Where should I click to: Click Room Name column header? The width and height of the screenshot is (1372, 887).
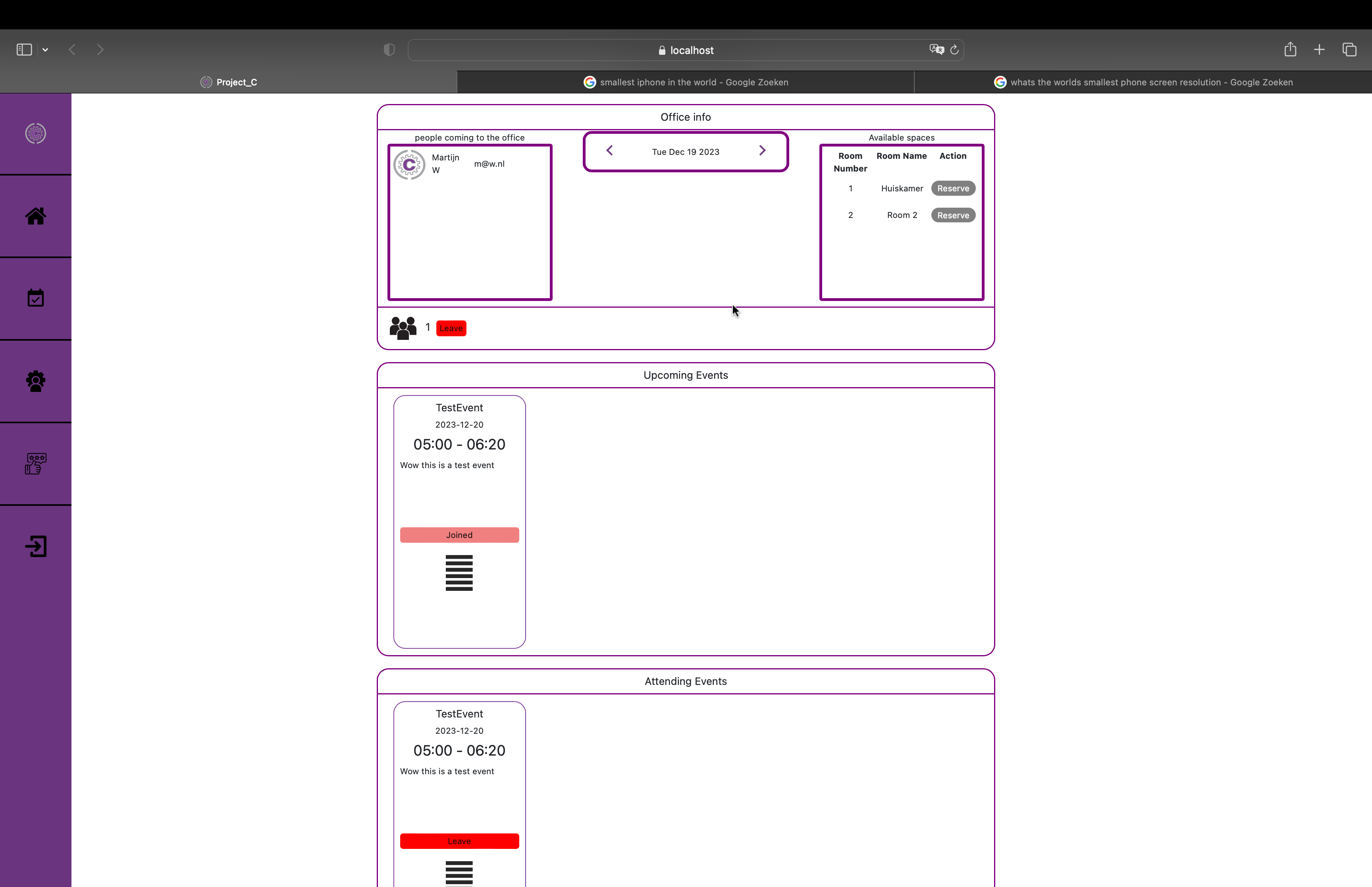click(x=902, y=156)
